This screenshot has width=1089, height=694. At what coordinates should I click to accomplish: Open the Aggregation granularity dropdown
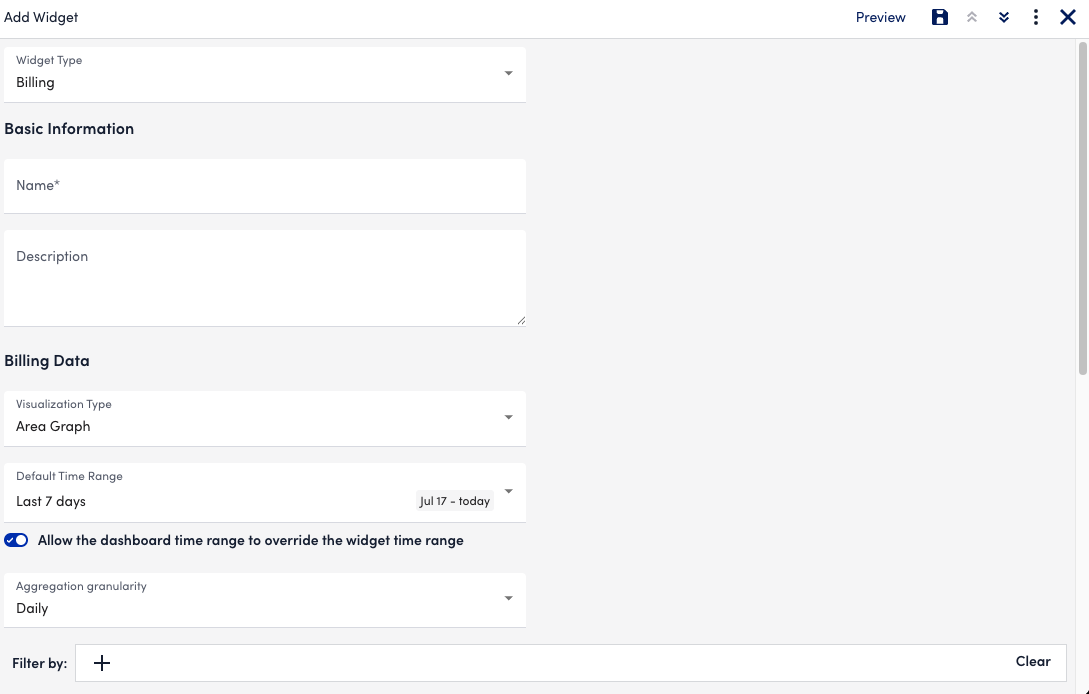[x=508, y=599]
